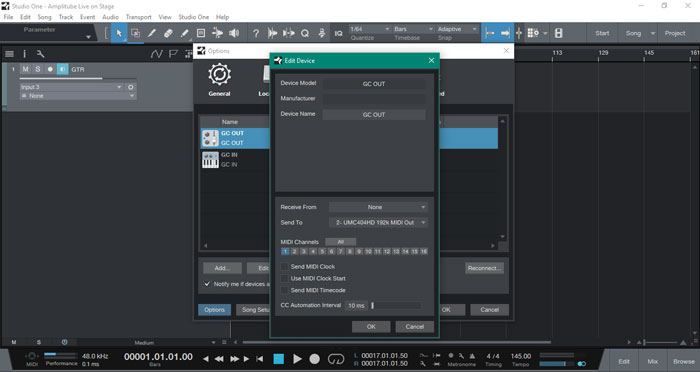This screenshot has width=700, height=372.
Task: Select the Split tool
Action: 152,33
